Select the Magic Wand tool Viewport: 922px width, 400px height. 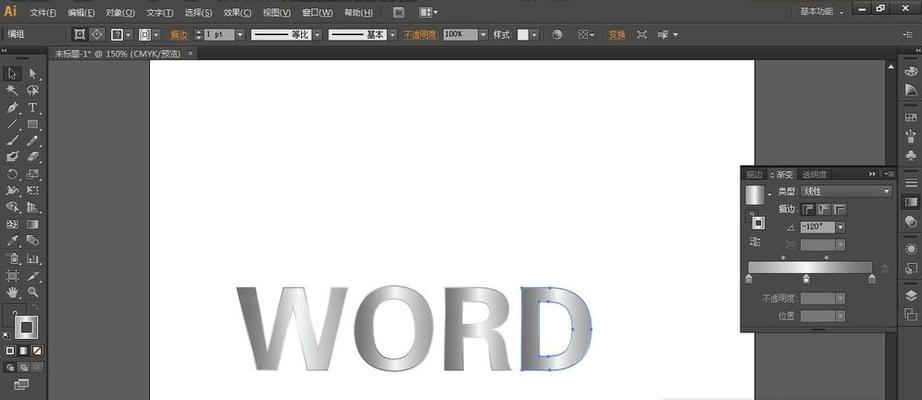point(13,90)
